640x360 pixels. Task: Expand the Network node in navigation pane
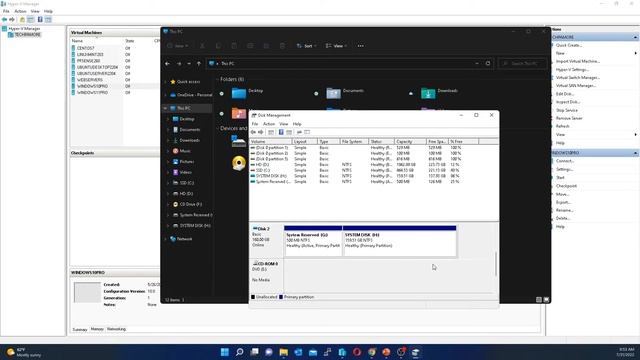coord(165,239)
